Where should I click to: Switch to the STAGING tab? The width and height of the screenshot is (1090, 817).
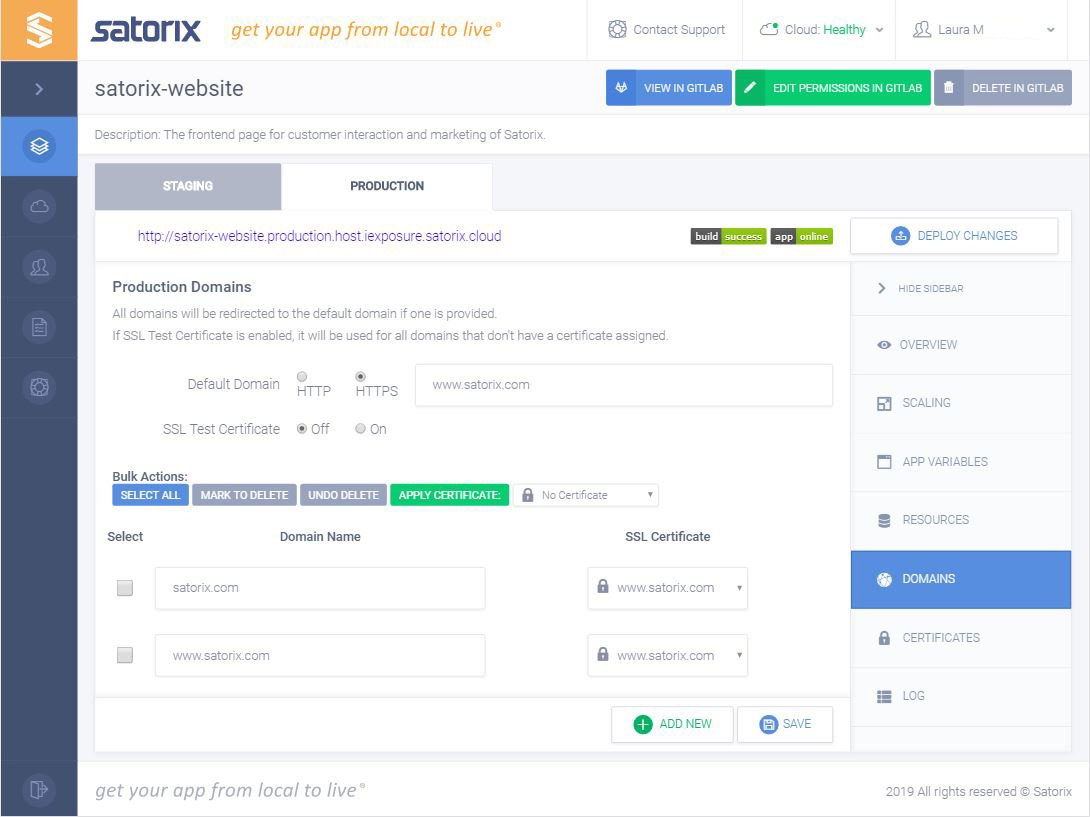(x=186, y=185)
